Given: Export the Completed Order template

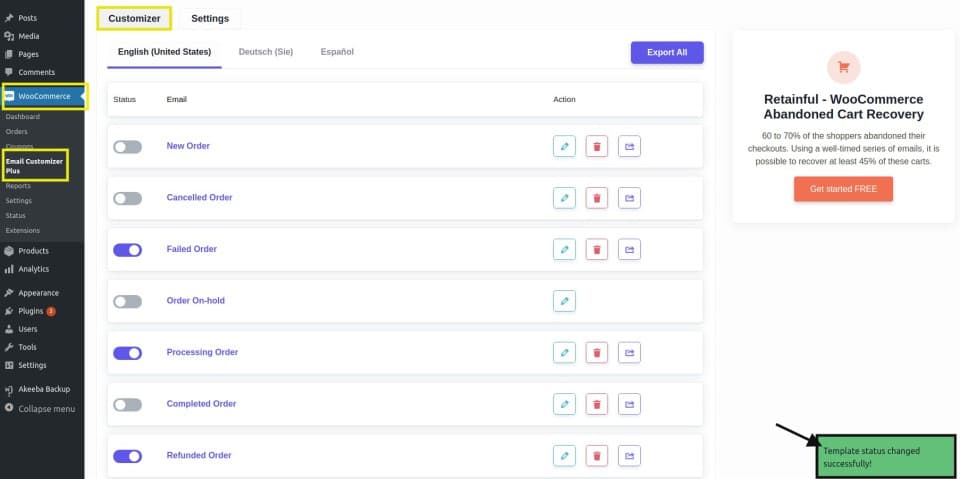Looking at the screenshot, I should (629, 404).
